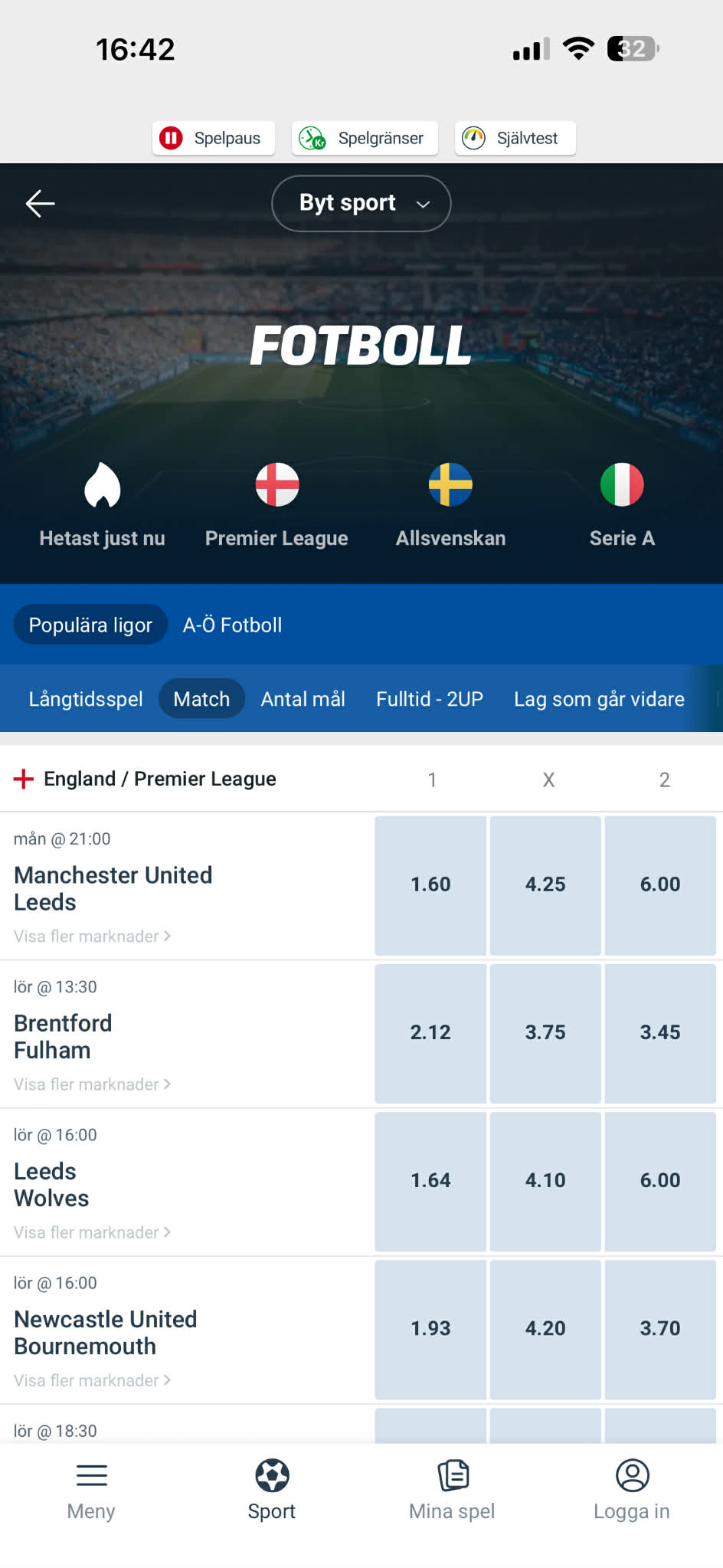Open the Manchester United vs Leeds match
Viewport: 723px width, 1568px height.
[x=113, y=888]
